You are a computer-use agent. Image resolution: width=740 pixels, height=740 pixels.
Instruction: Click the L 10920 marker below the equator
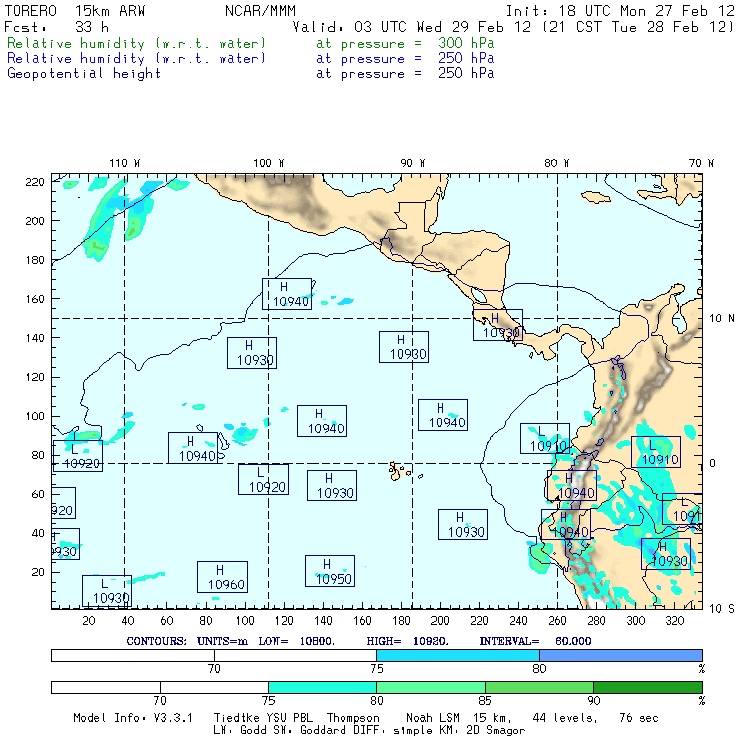pyautogui.click(x=263, y=479)
